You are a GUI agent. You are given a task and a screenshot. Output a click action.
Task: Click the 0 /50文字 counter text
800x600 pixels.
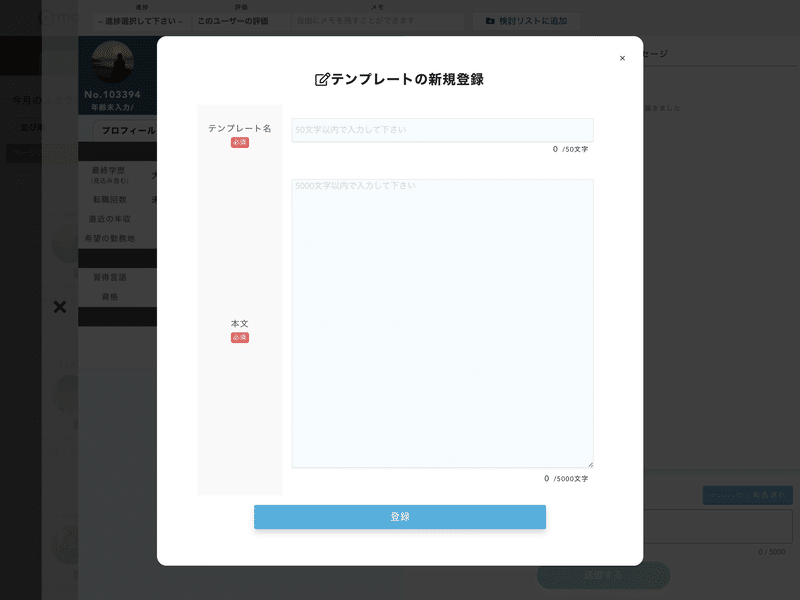pyautogui.click(x=570, y=149)
